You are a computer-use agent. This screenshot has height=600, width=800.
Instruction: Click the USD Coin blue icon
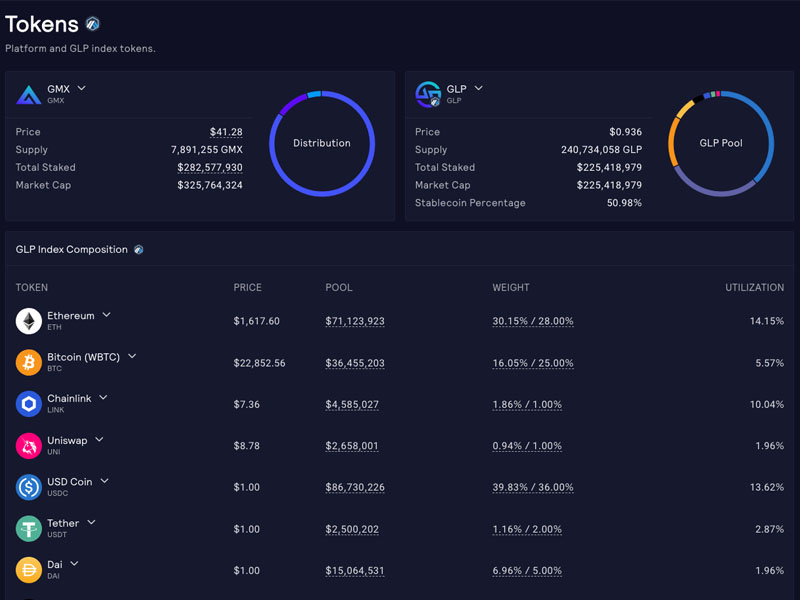pos(29,487)
